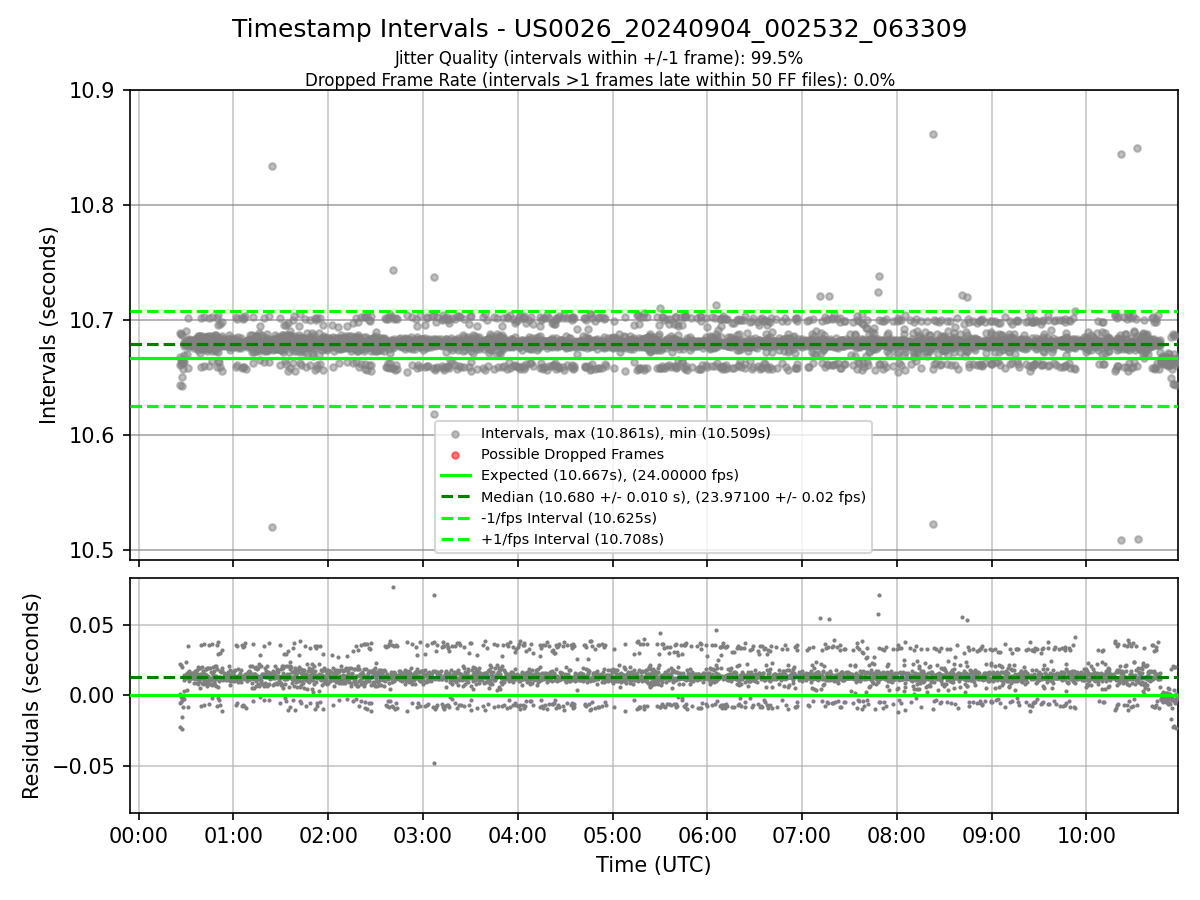Click the 'Jitter Quality' subtitle line

click(x=599, y=58)
